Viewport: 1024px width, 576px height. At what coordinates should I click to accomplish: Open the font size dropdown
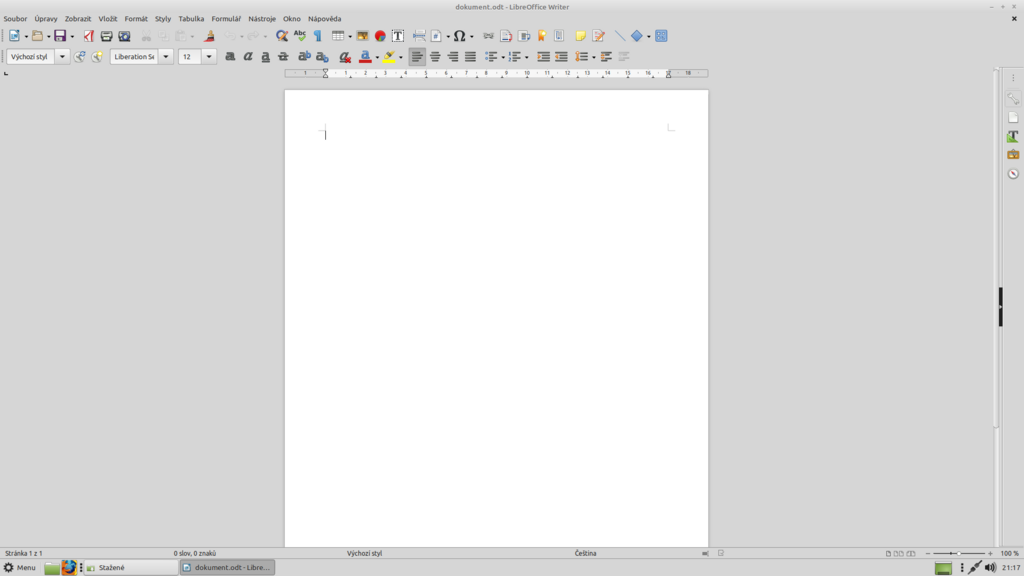(209, 57)
